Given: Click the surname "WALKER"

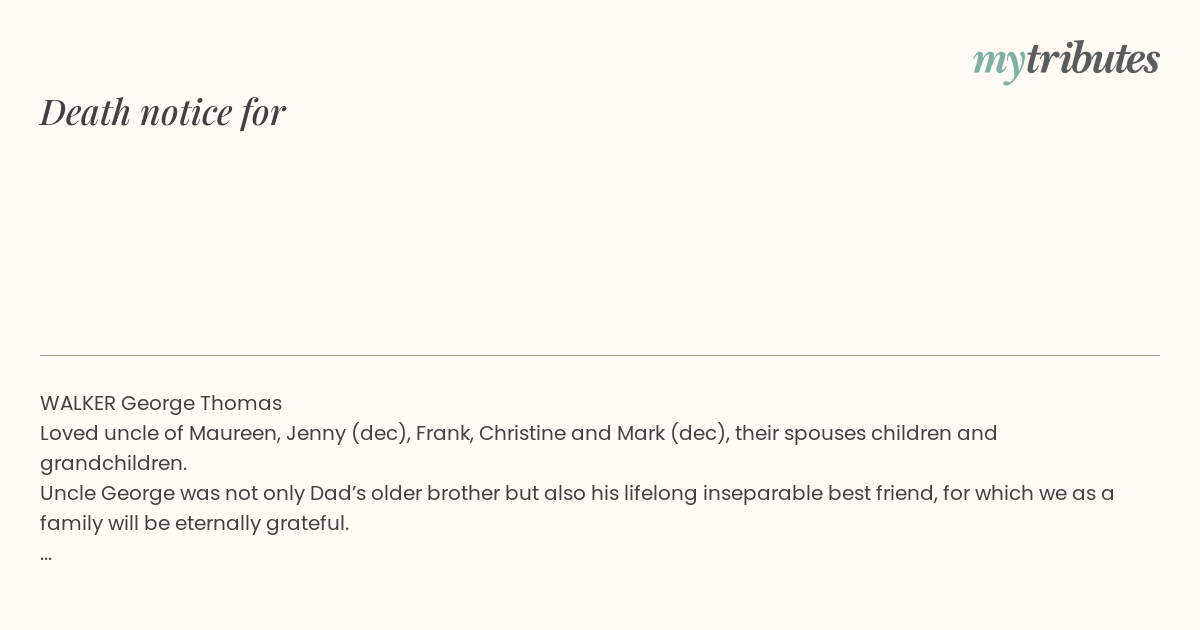Looking at the screenshot, I should point(78,403).
